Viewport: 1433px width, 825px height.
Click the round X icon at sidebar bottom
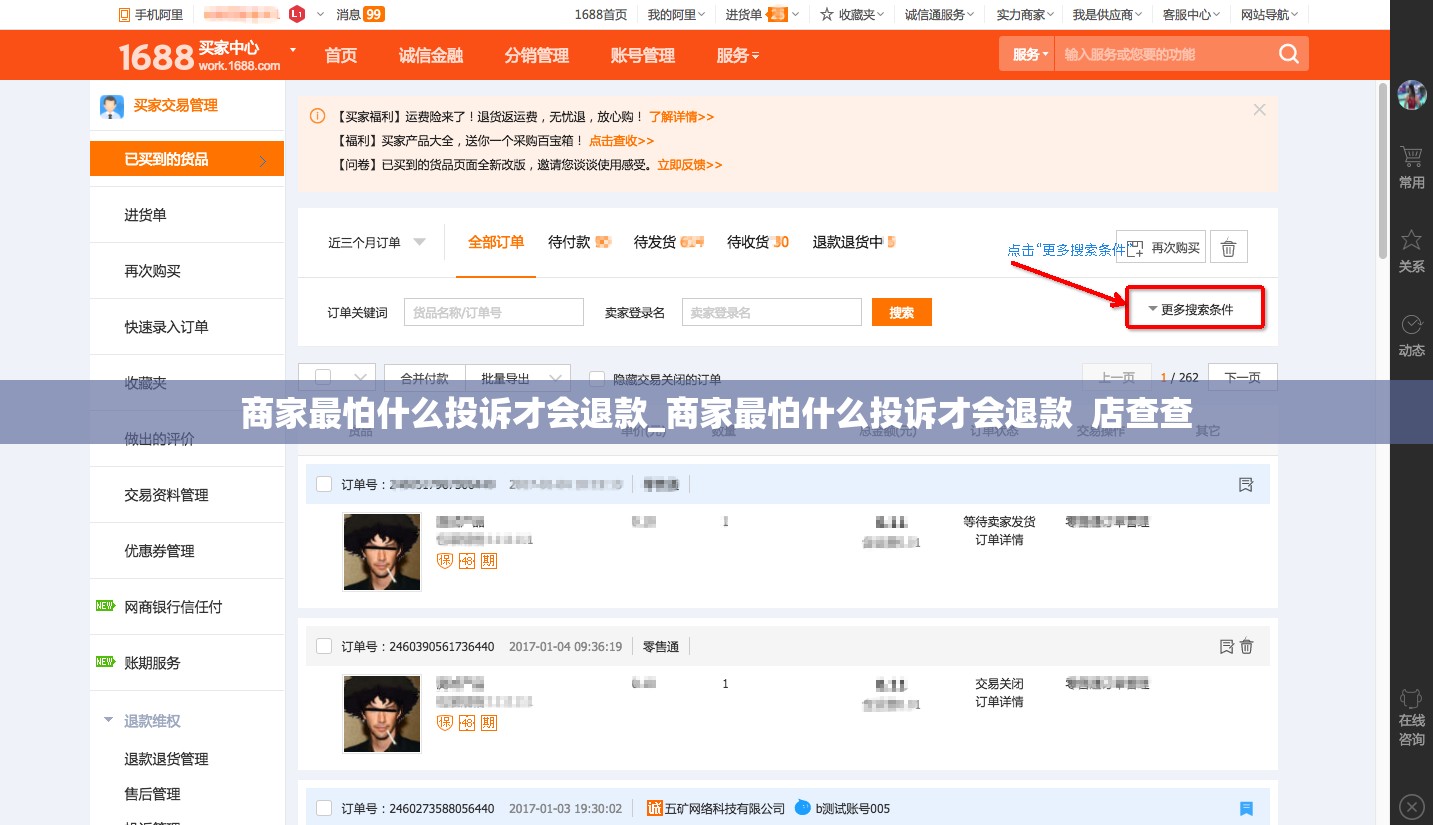tap(1411, 805)
